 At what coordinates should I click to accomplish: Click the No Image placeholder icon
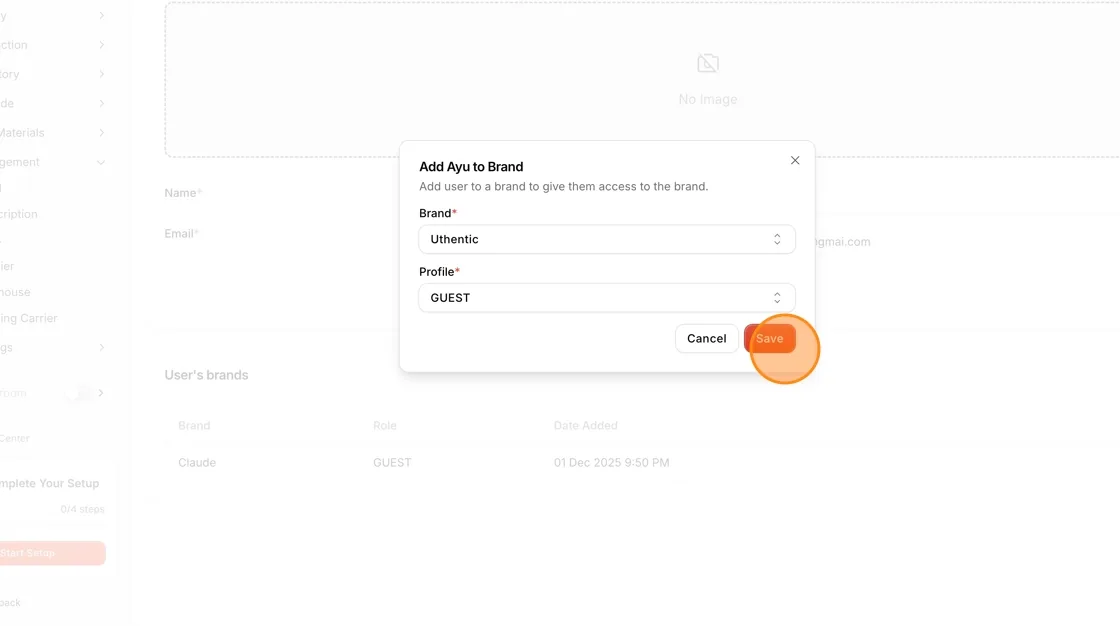708,64
